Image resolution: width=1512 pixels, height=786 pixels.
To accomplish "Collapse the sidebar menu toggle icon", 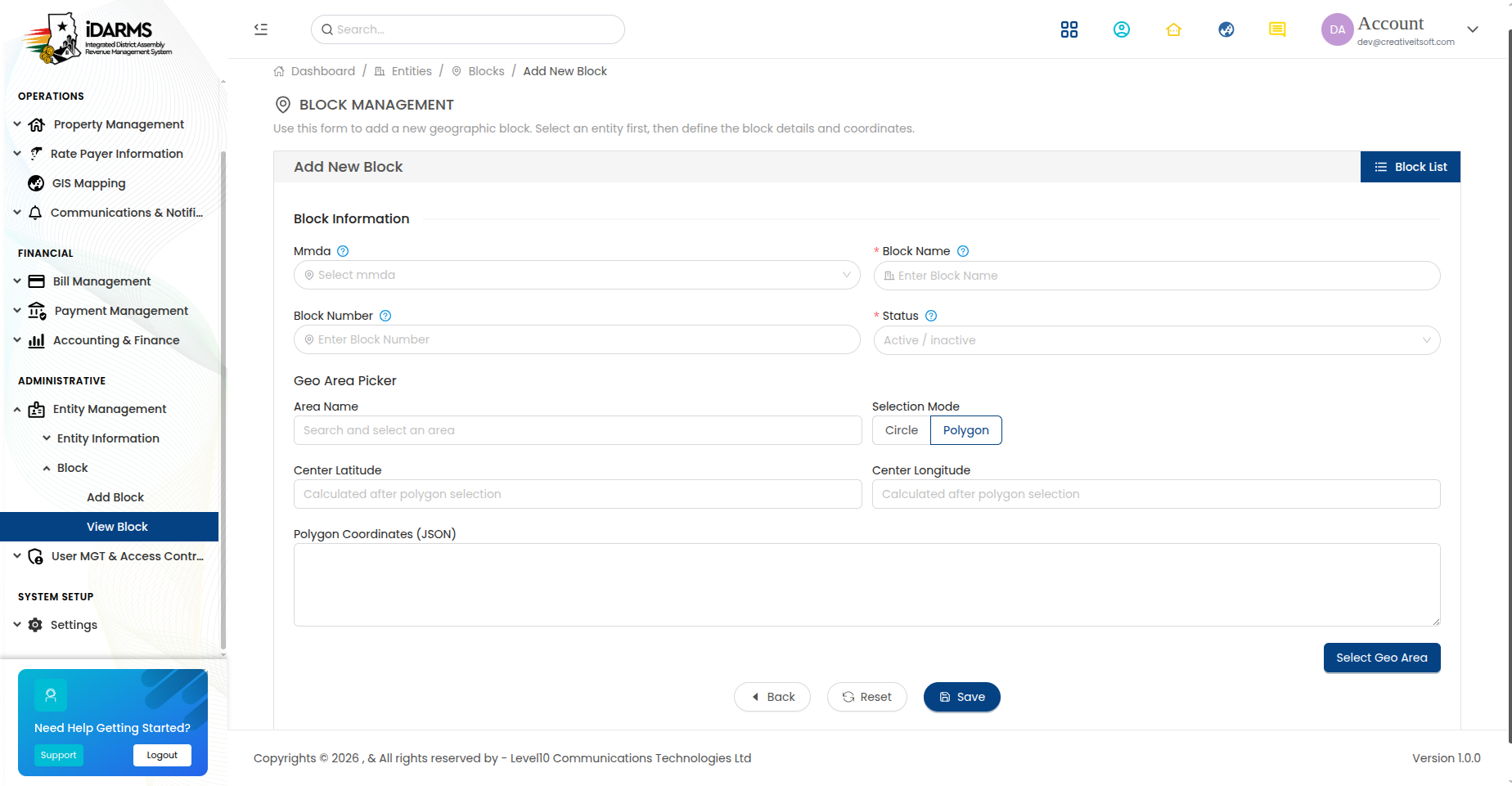I will (261, 29).
